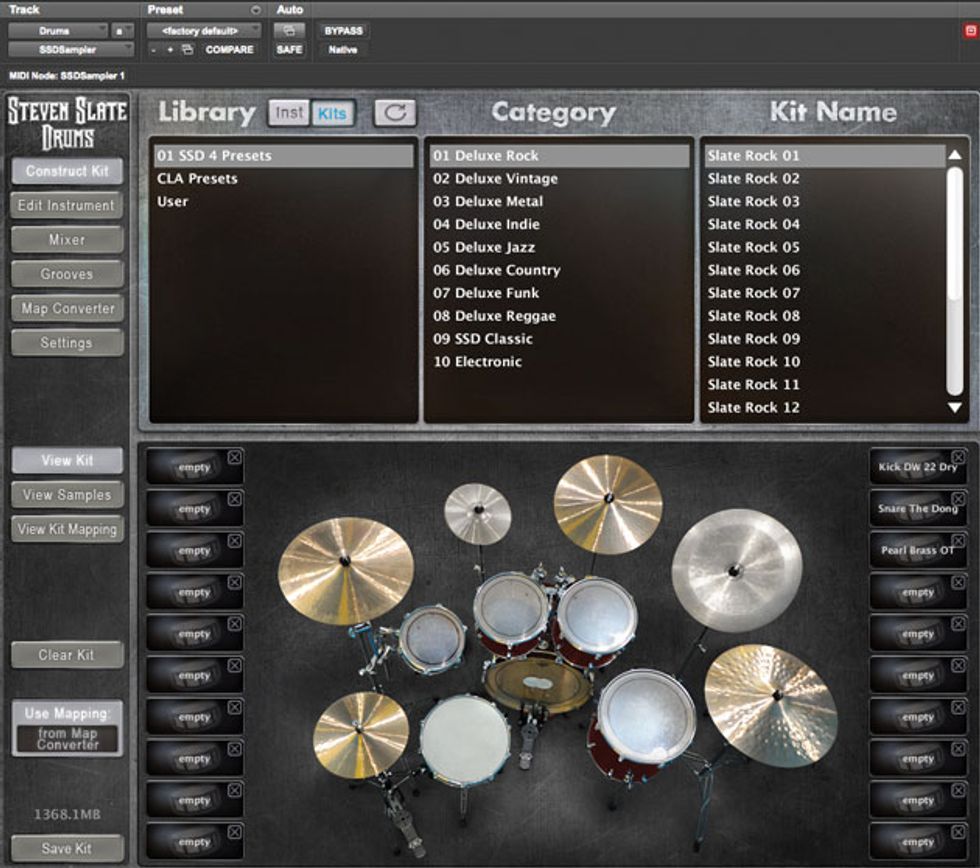Image resolution: width=980 pixels, height=868 pixels.
Task: Select the User library
Action: click(x=284, y=202)
